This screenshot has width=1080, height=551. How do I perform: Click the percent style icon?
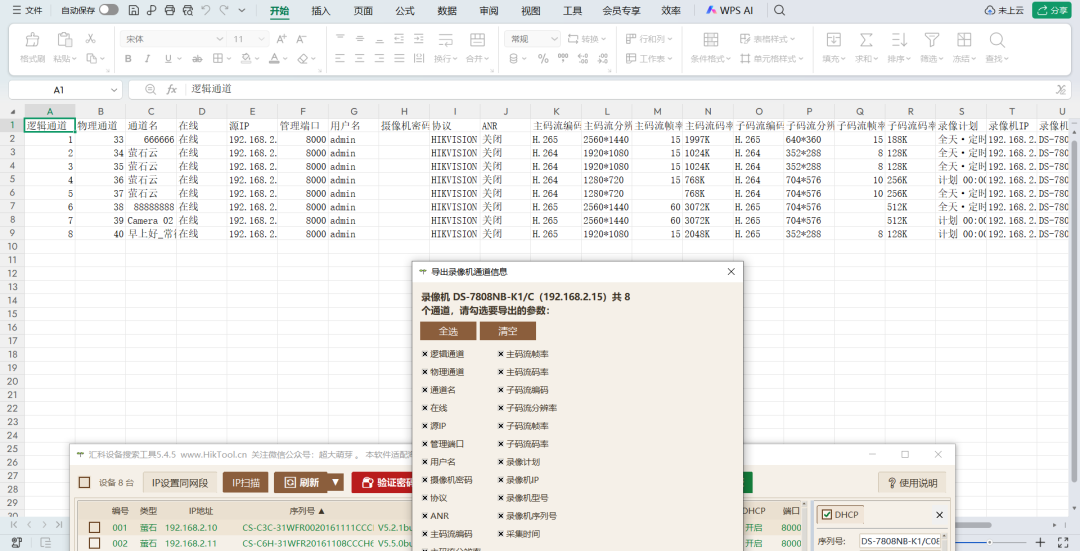543,59
